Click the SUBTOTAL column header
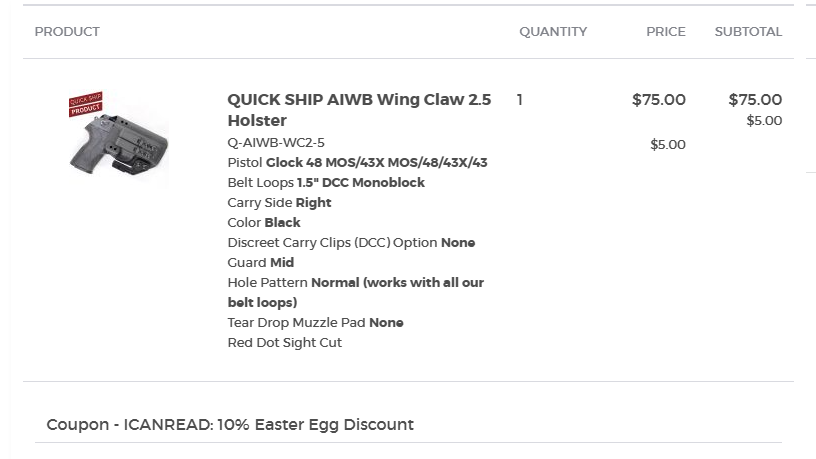Screen dimensions: 816x459 tap(748, 32)
